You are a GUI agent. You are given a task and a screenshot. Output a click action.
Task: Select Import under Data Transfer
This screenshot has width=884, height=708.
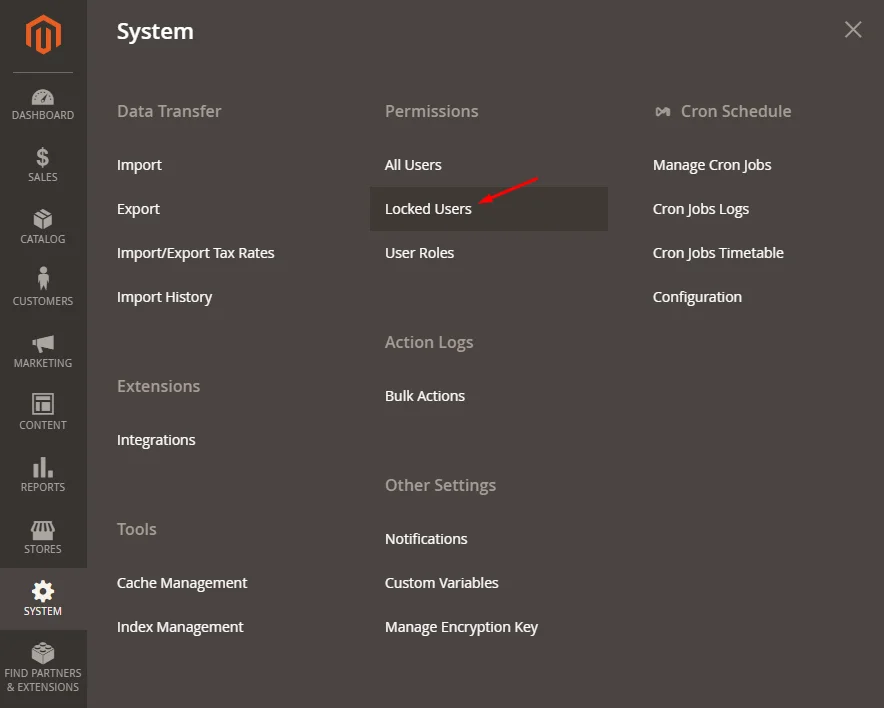[x=139, y=165]
